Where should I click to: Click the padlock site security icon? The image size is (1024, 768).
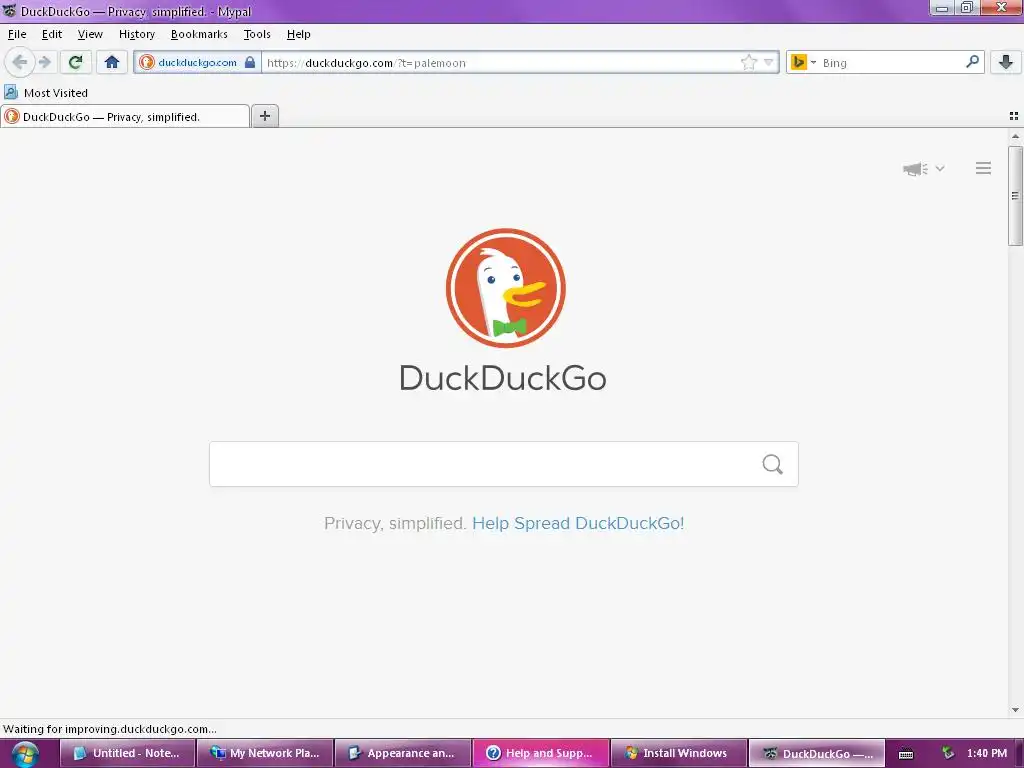[x=249, y=63]
